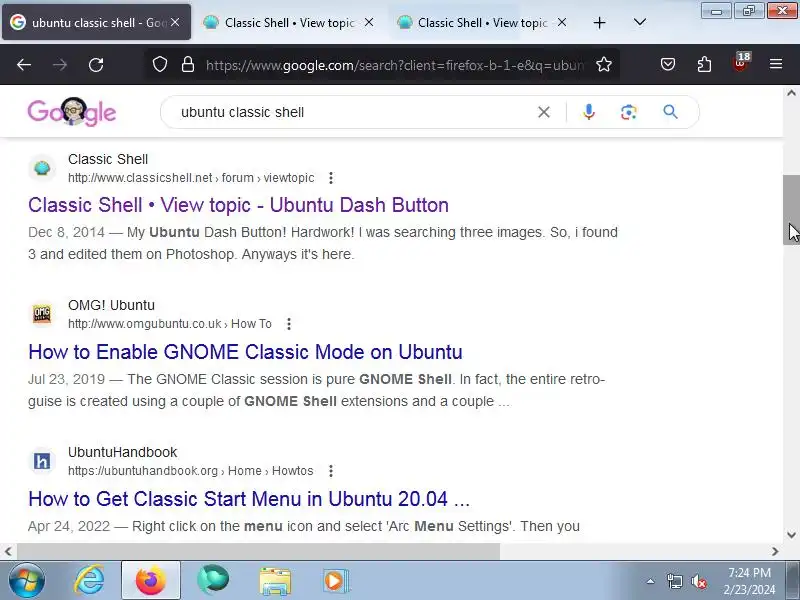Close the ubuntu classic shell Google tab
This screenshot has height=600, width=800.
click(175, 22)
